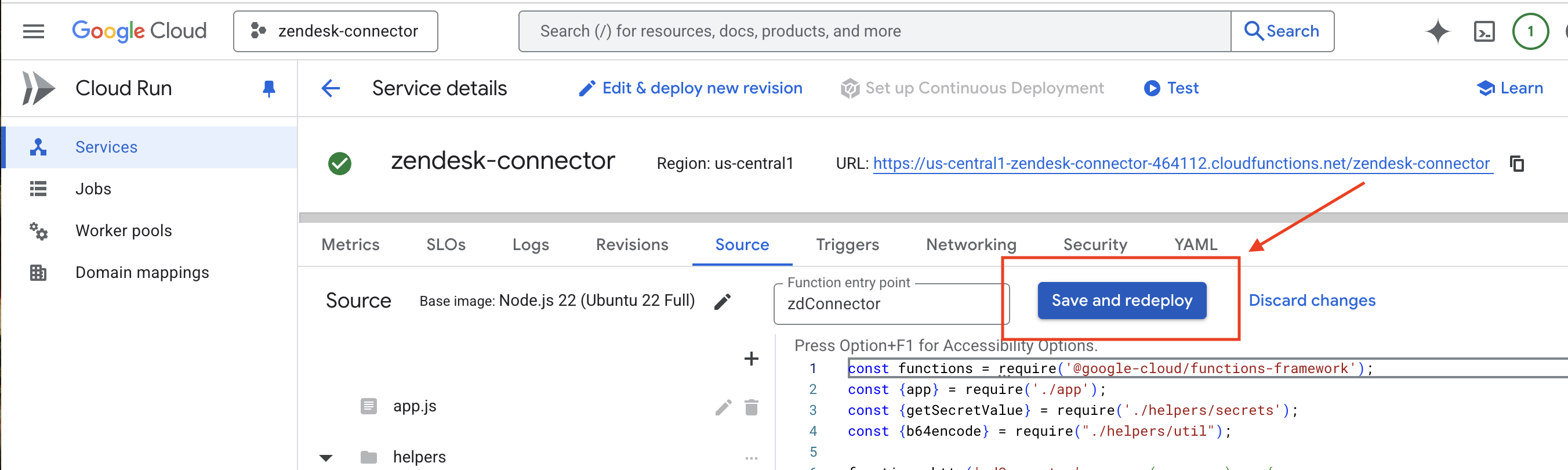Add a new source file with plus icon
1568x470 pixels.
[x=750, y=359]
